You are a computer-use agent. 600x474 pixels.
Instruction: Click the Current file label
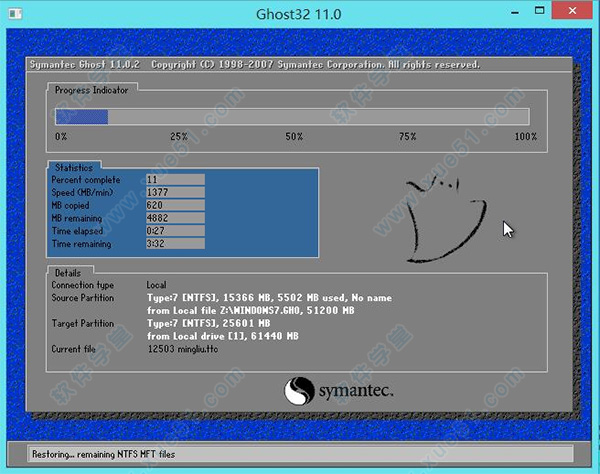pos(73,349)
